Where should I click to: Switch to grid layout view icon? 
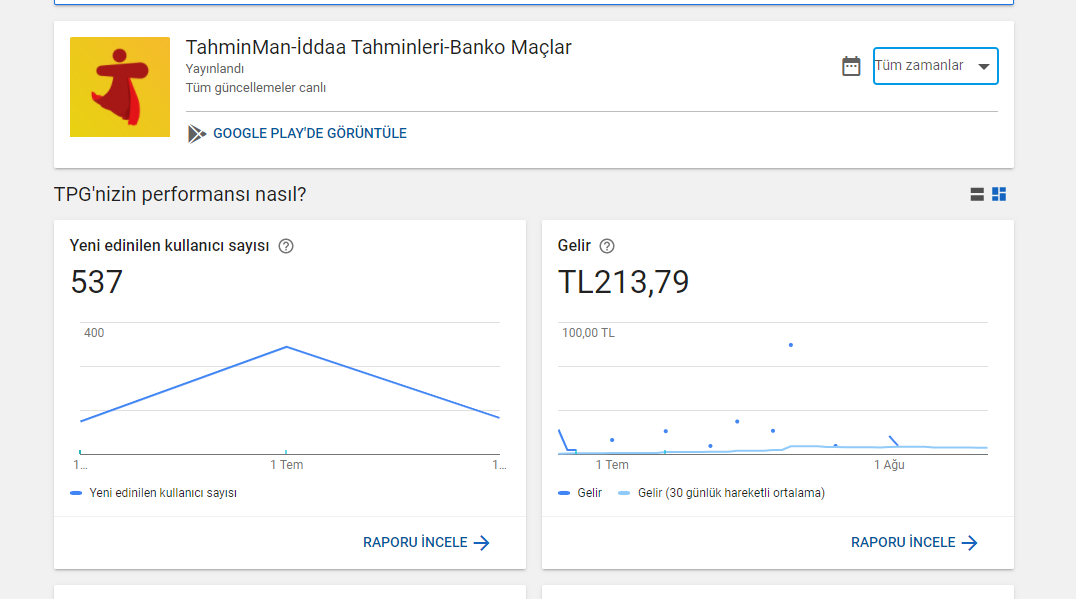pyautogui.click(x=999, y=195)
